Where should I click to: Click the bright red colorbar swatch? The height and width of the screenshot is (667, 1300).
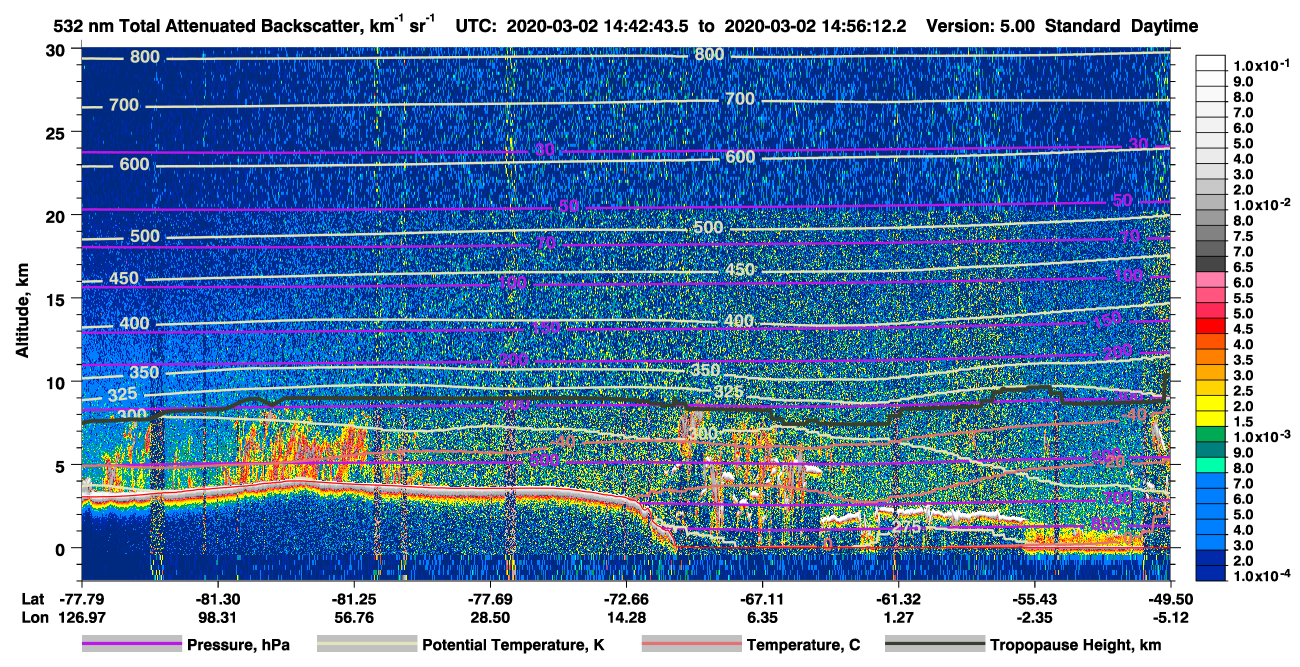1211,324
